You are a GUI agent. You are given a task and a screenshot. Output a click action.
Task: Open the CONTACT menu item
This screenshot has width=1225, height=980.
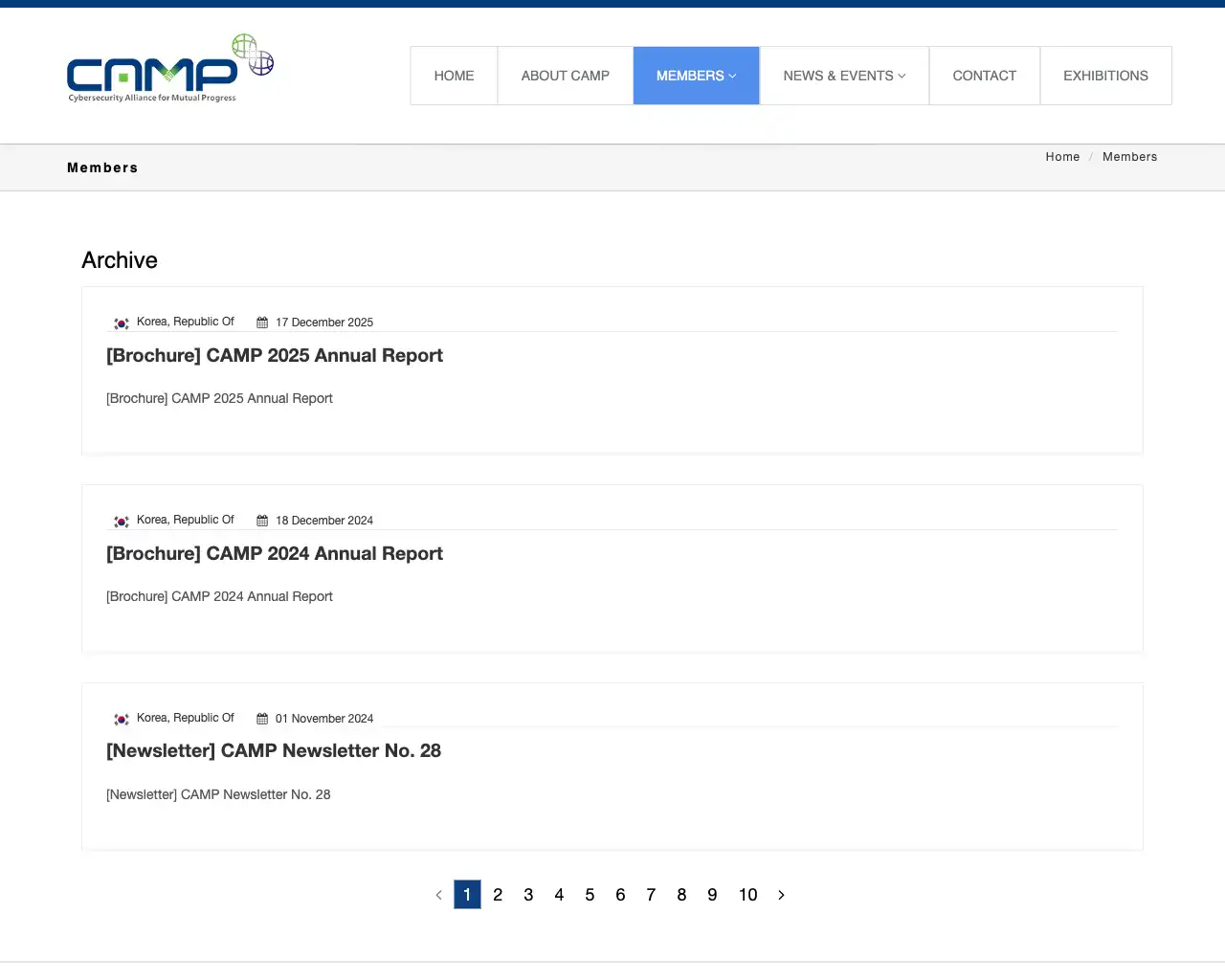(x=985, y=76)
